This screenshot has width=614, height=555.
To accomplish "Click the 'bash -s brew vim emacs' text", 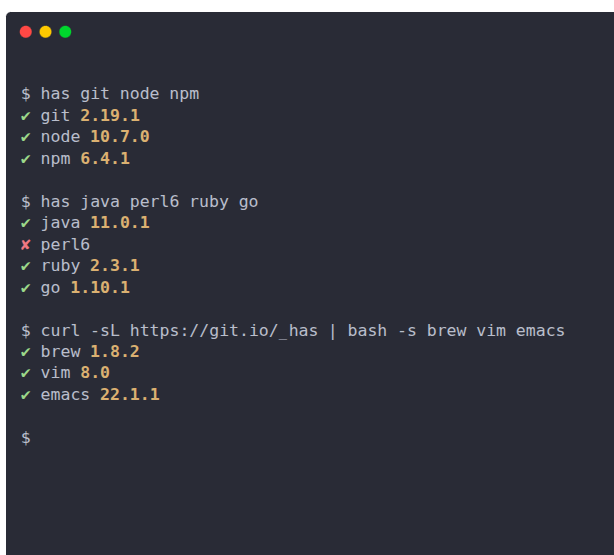I will pos(456,331).
